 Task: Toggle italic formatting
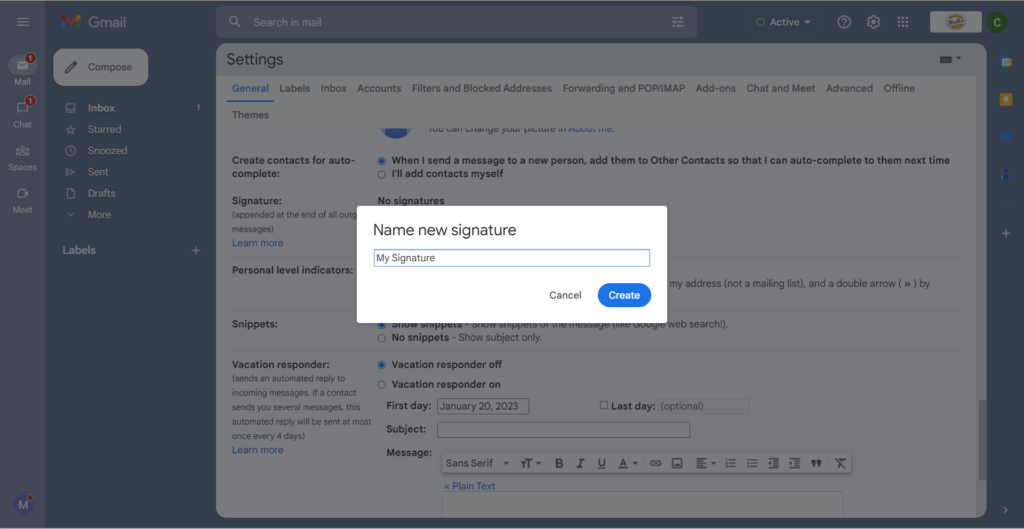pos(580,463)
